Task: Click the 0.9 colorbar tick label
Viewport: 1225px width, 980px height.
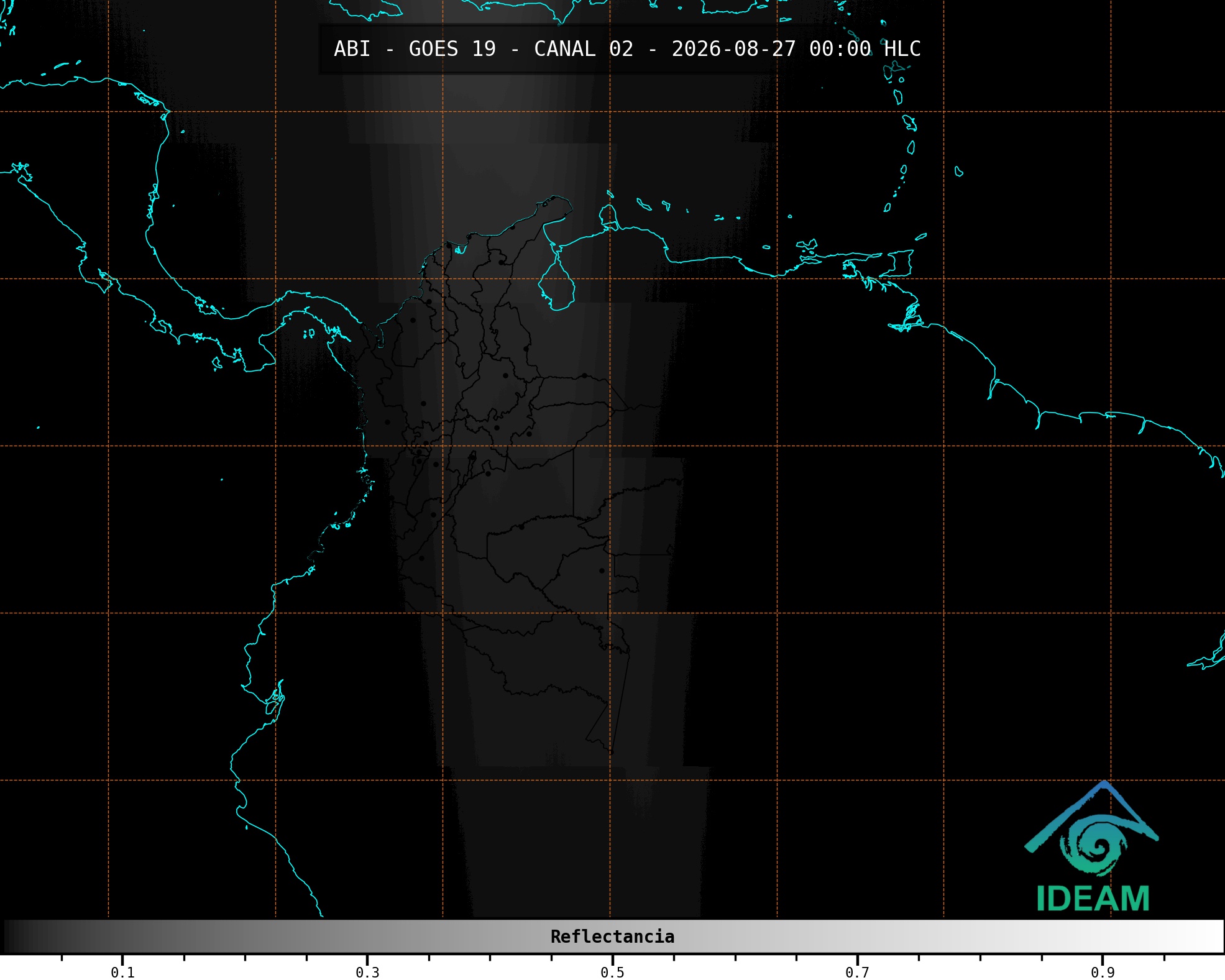Action: tap(1103, 973)
